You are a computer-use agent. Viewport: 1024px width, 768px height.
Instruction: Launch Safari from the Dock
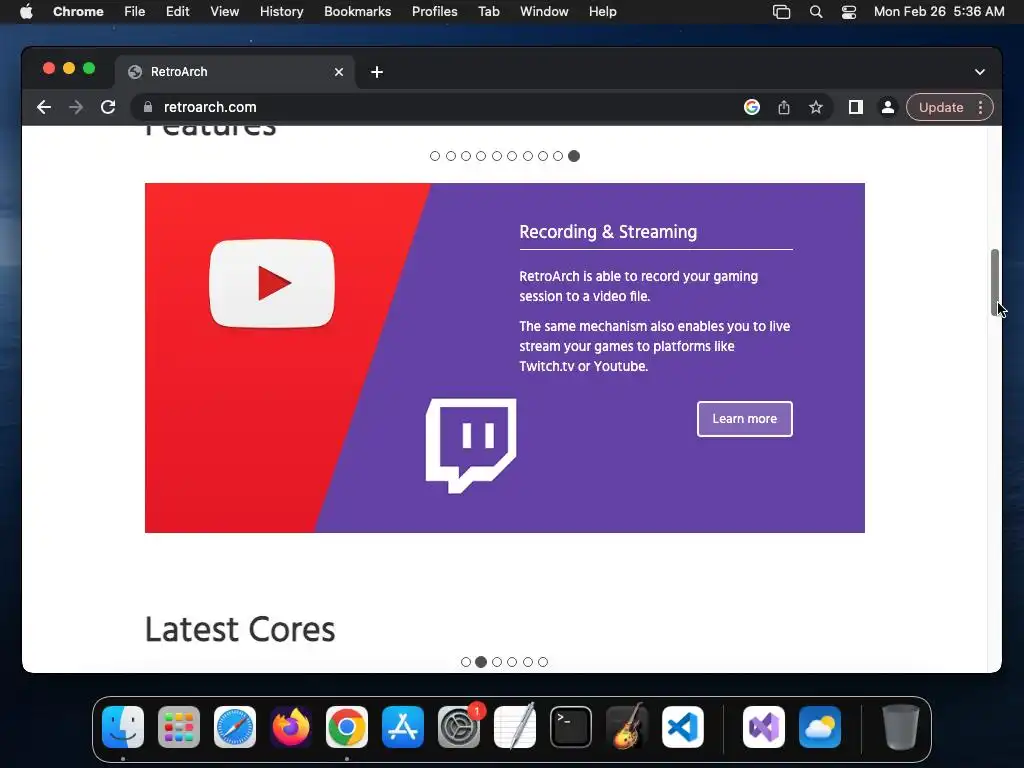click(x=235, y=727)
